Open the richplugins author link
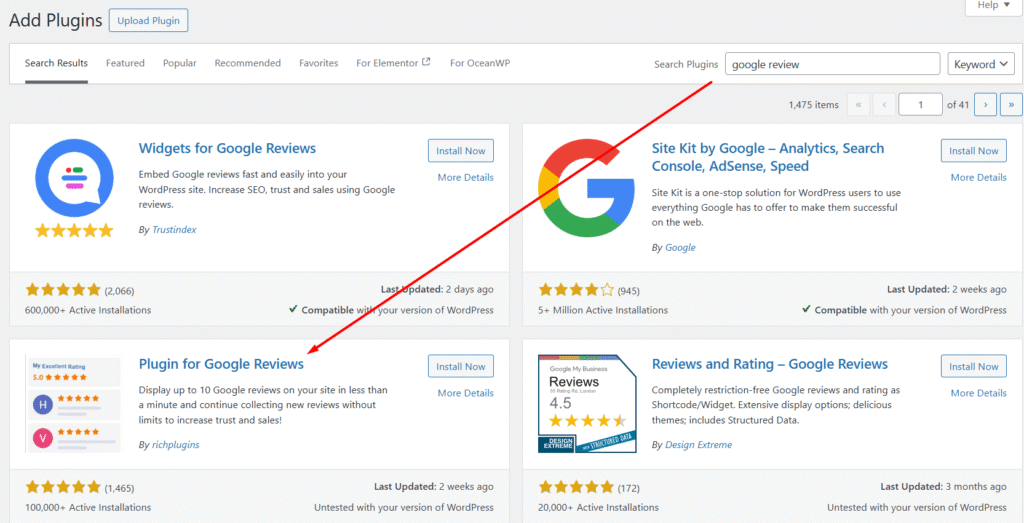 [175, 445]
